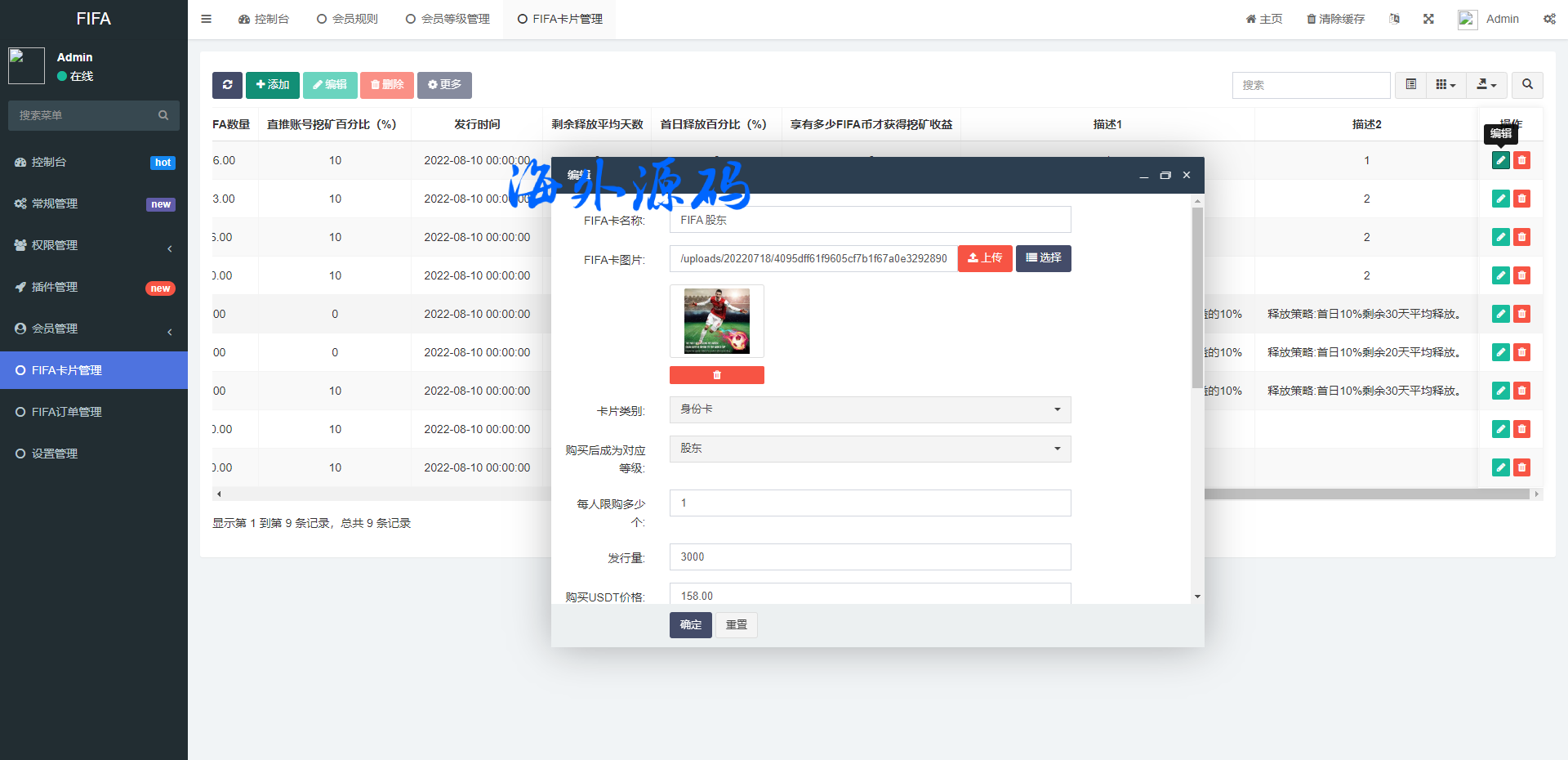Toggle the sidebar hamburger menu icon
This screenshot has width=1568, height=760.
(207, 19)
